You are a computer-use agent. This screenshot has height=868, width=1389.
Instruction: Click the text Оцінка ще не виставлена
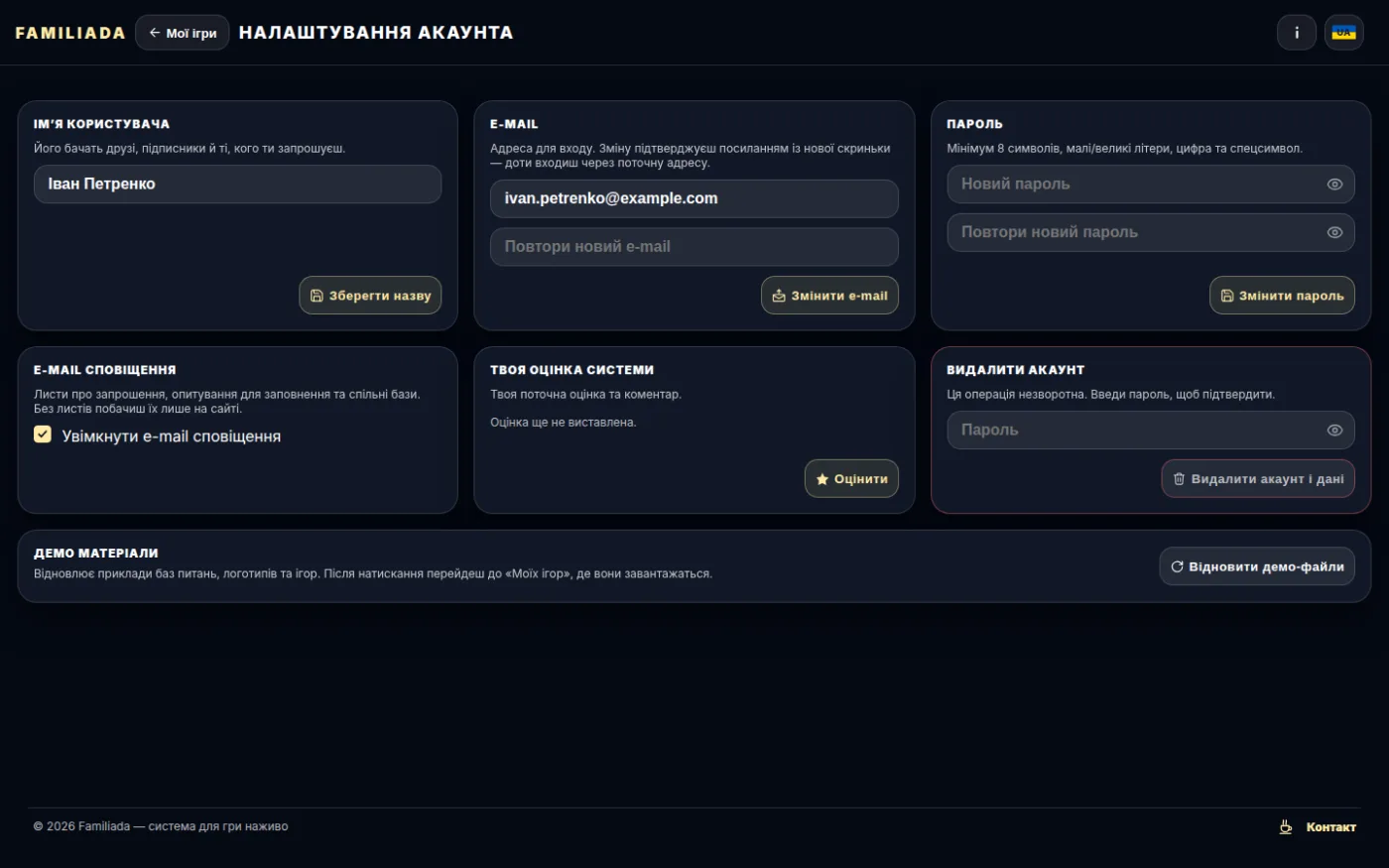564,423
